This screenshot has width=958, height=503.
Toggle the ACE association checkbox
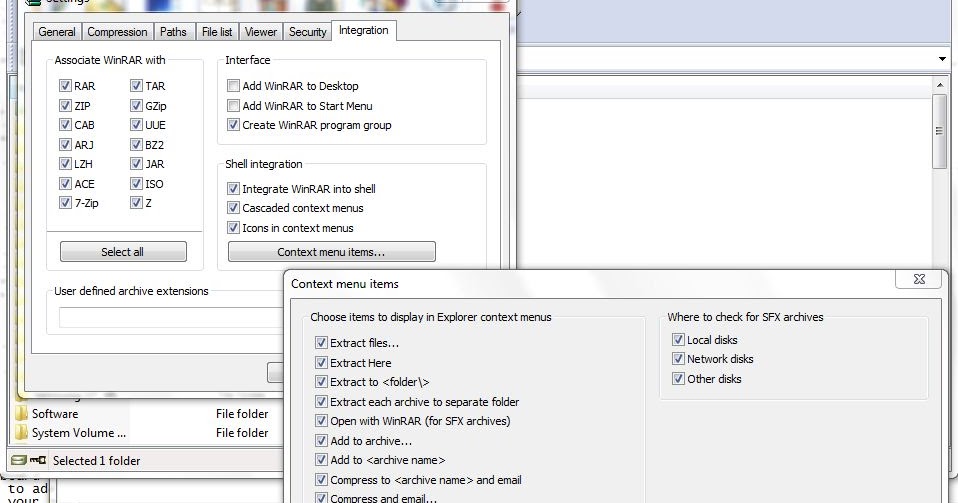pos(65,183)
